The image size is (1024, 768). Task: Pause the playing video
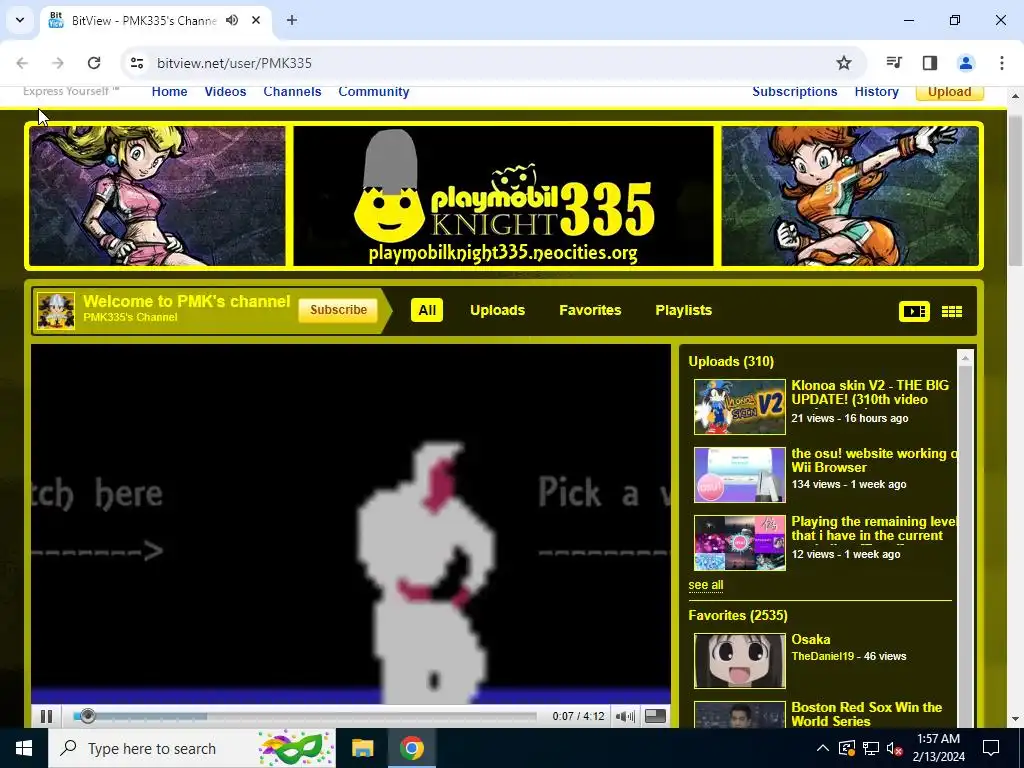(x=46, y=716)
